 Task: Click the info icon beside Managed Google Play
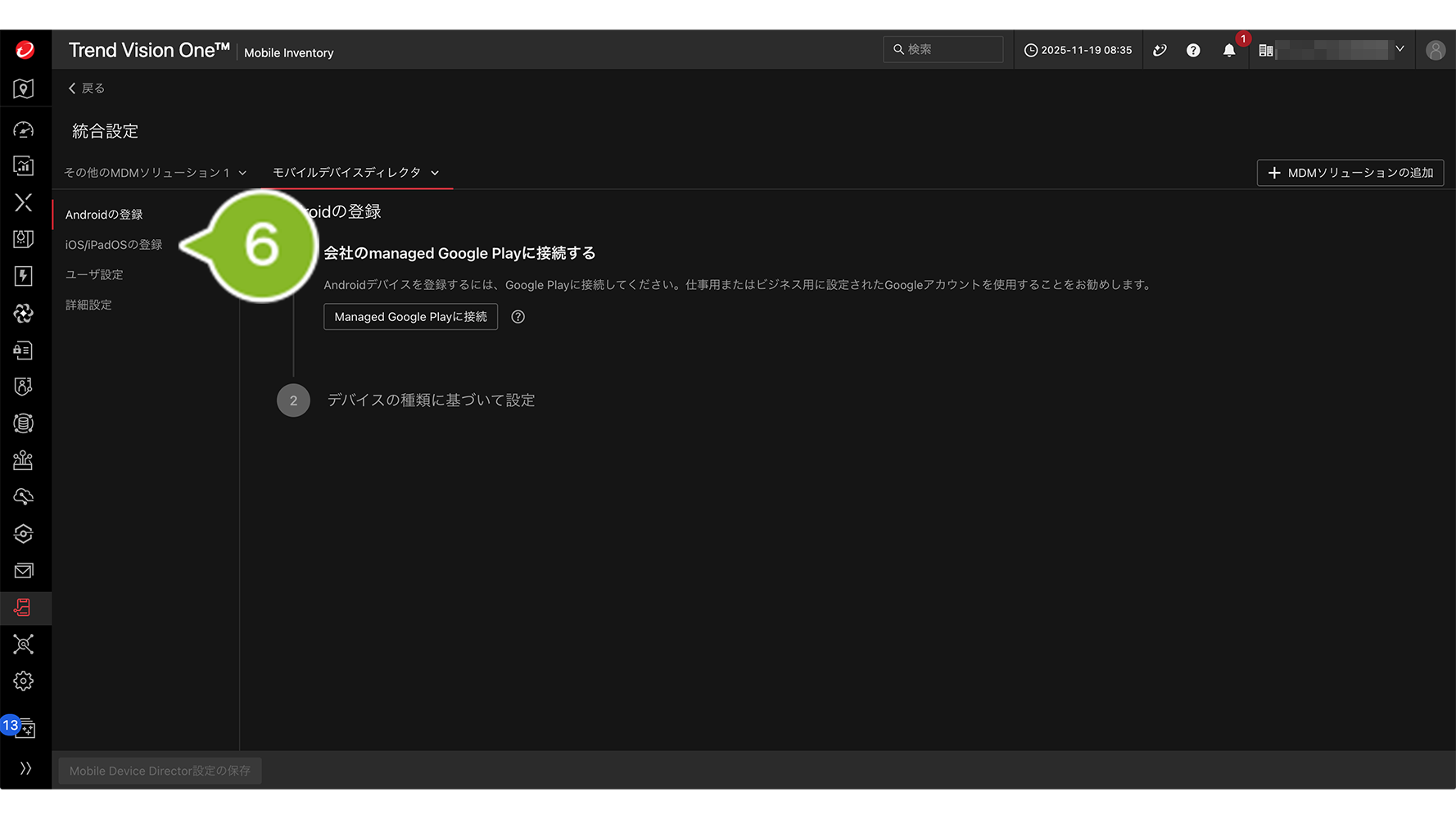(518, 317)
